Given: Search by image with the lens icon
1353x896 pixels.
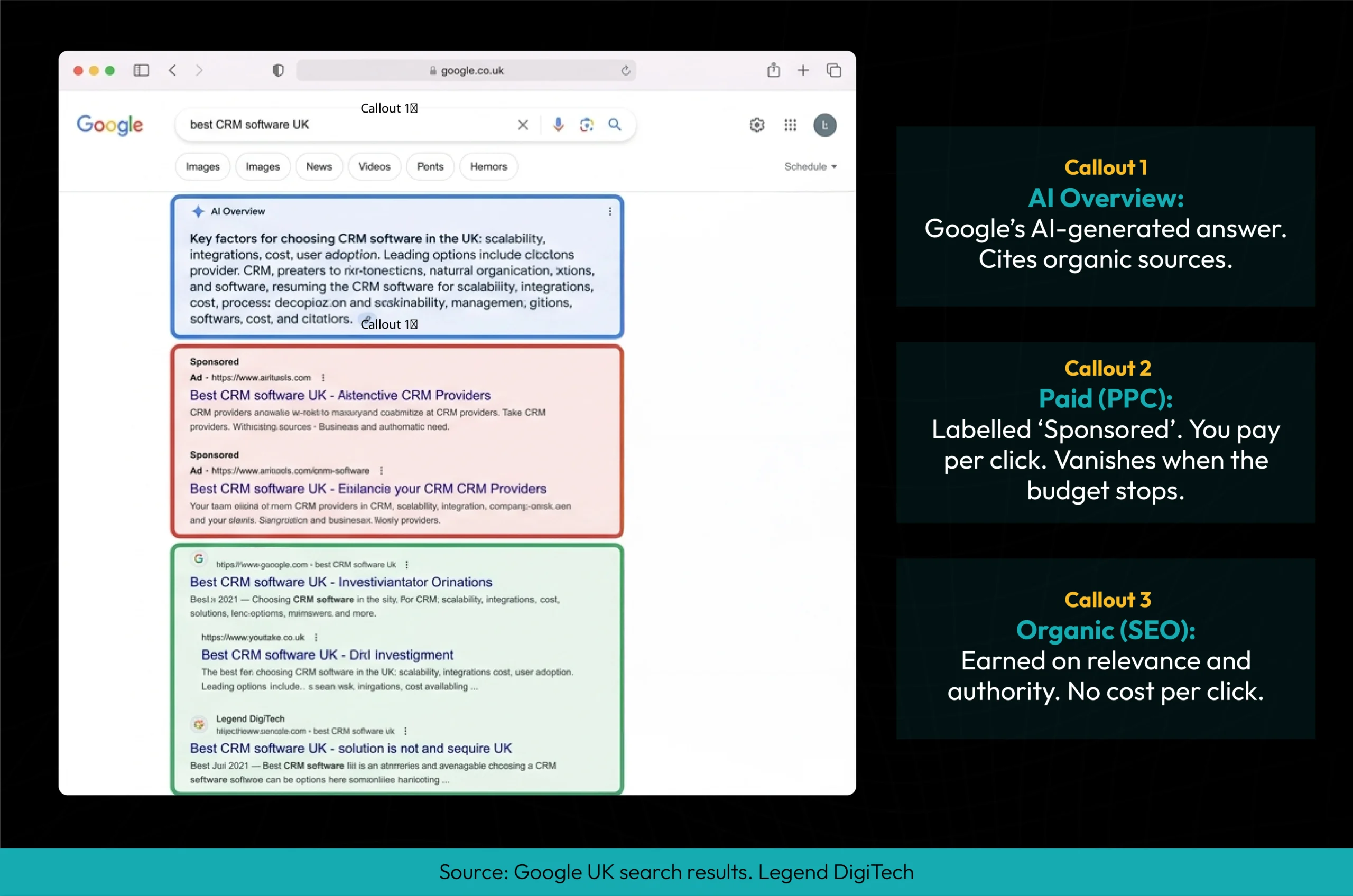Looking at the screenshot, I should tap(587, 125).
